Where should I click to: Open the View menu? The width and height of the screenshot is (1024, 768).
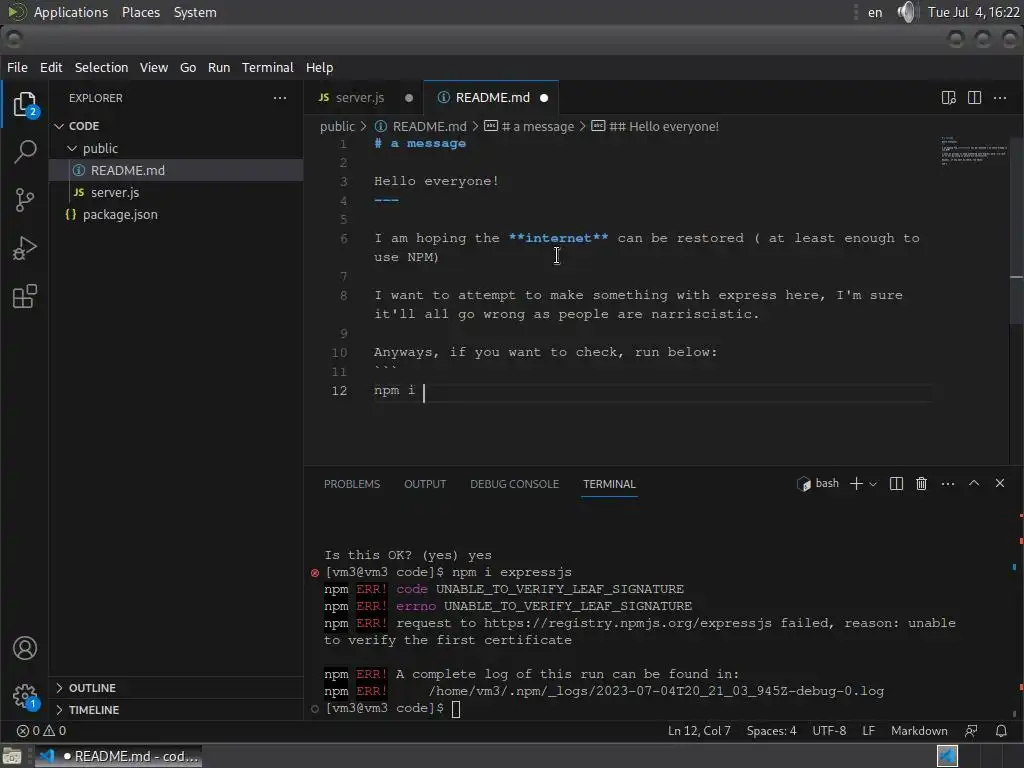tap(153, 67)
